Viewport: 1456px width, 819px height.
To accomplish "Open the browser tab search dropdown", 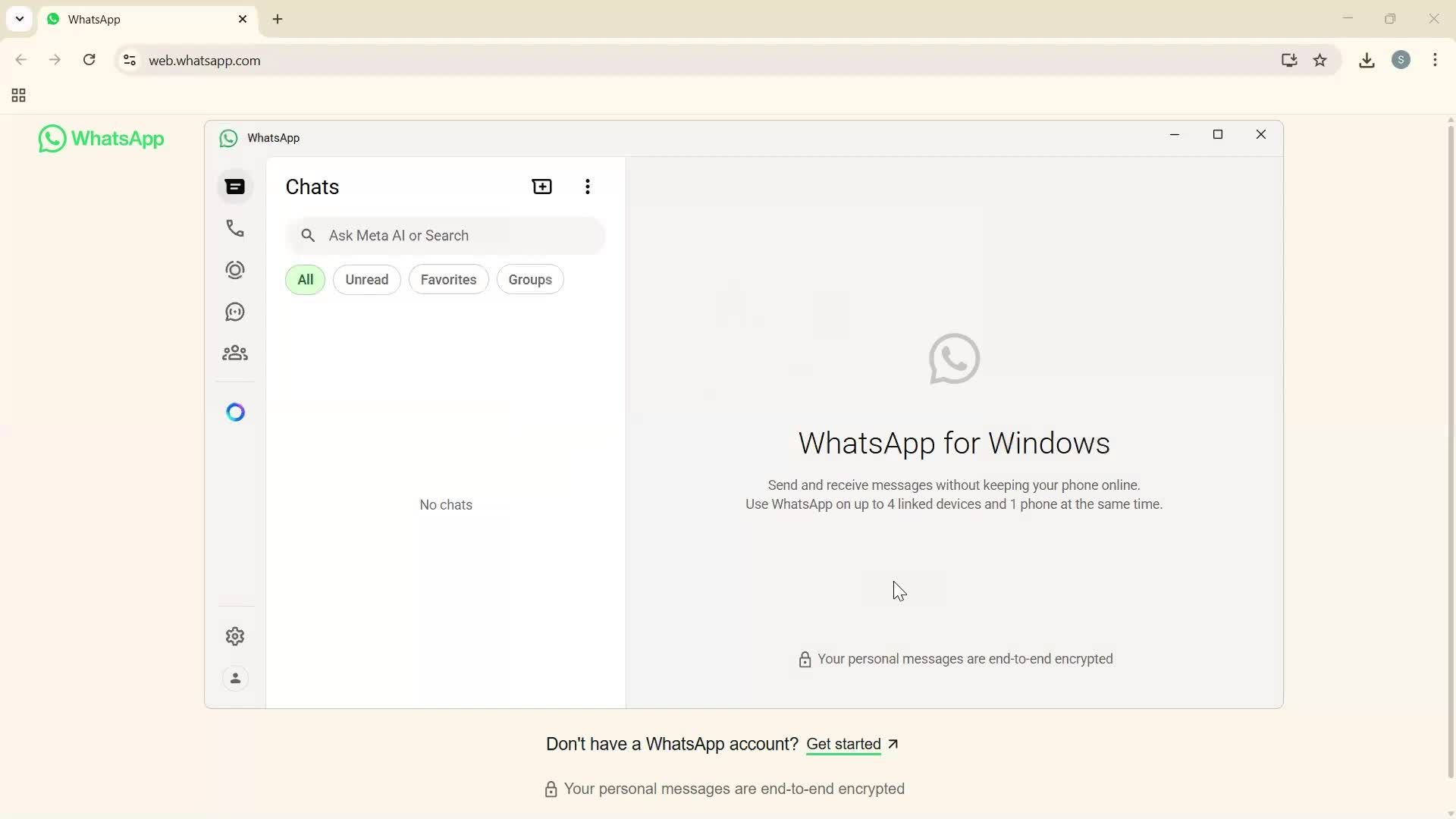I will point(19,19).
